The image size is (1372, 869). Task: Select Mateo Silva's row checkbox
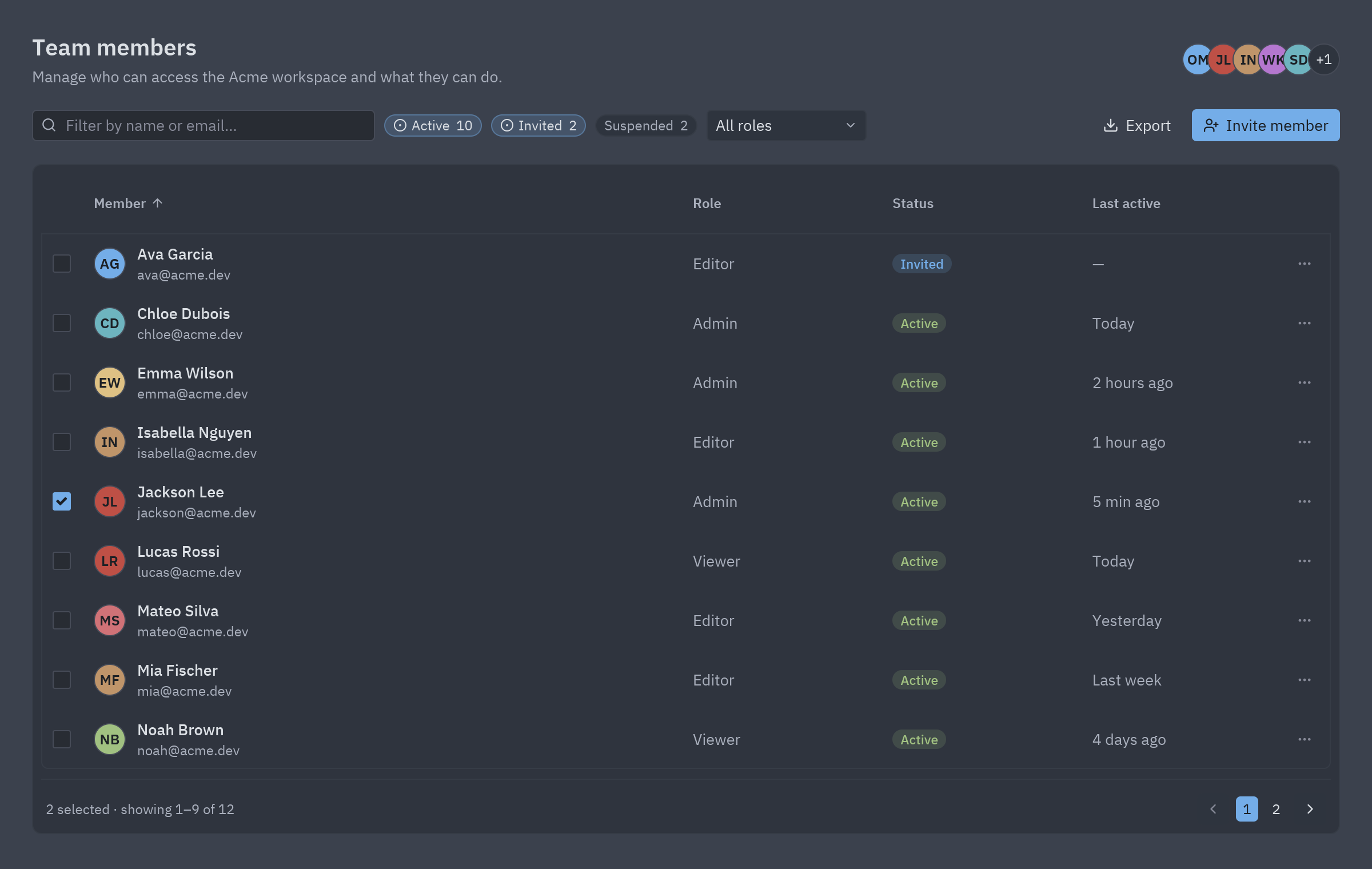coord(62,620)
